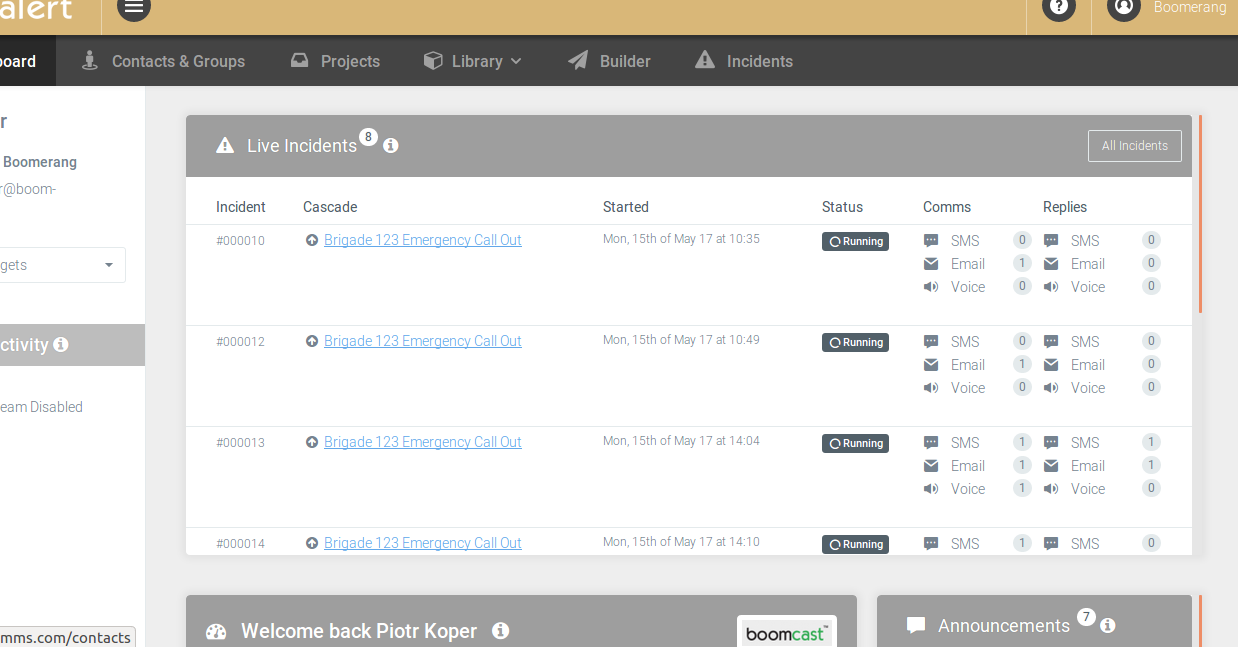This screenshot has height=647, width=1238.
Task: Click the All Incidents button
Action: tap(1134, 146)
